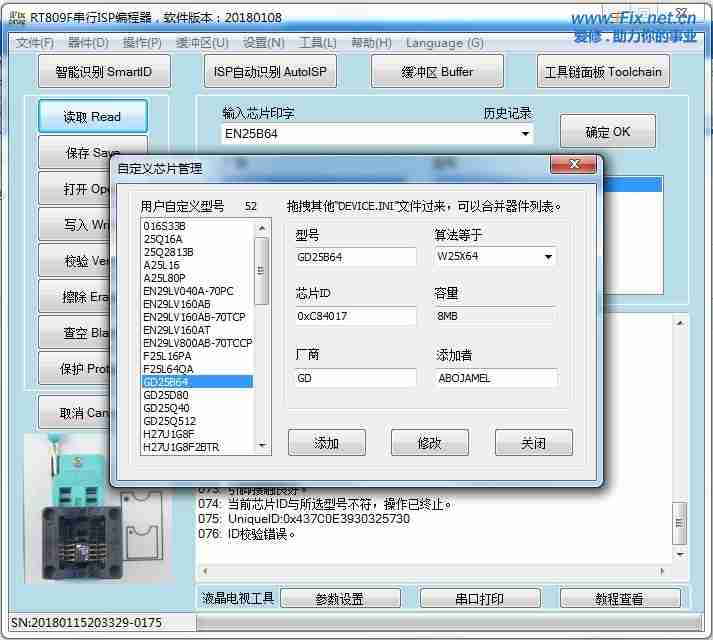713x640 pixels.
Task: Click ISP自动识别 AutoISP button
Action: (x=270, y=71)
